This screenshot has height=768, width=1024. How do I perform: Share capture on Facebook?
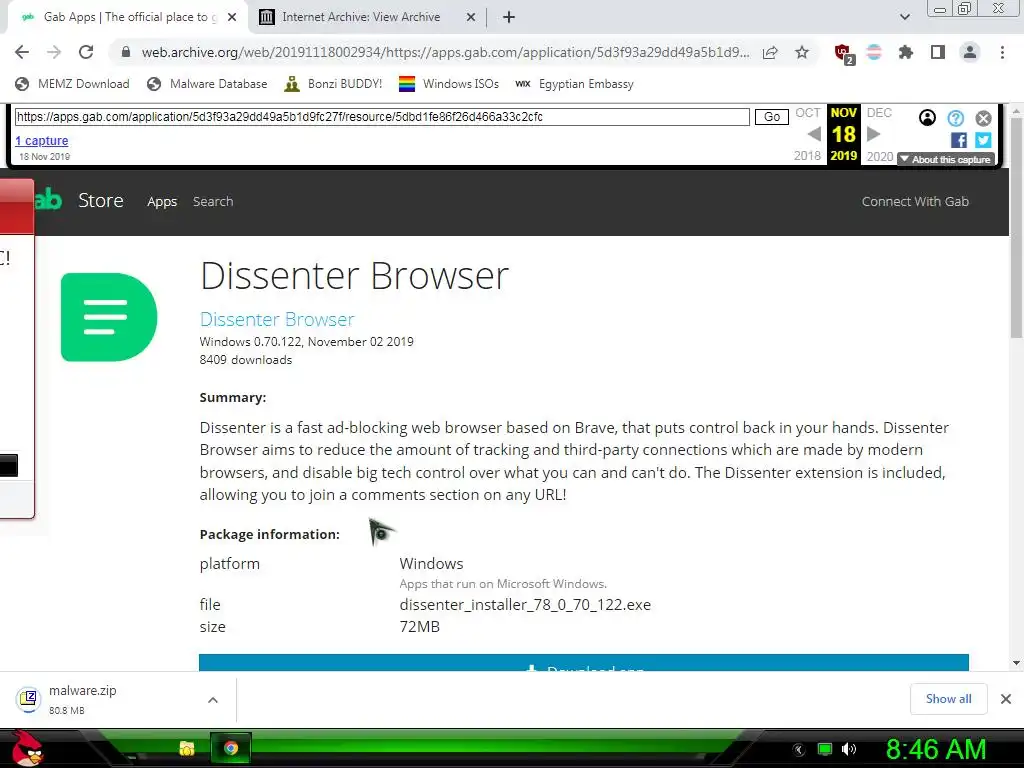(959, 140)
